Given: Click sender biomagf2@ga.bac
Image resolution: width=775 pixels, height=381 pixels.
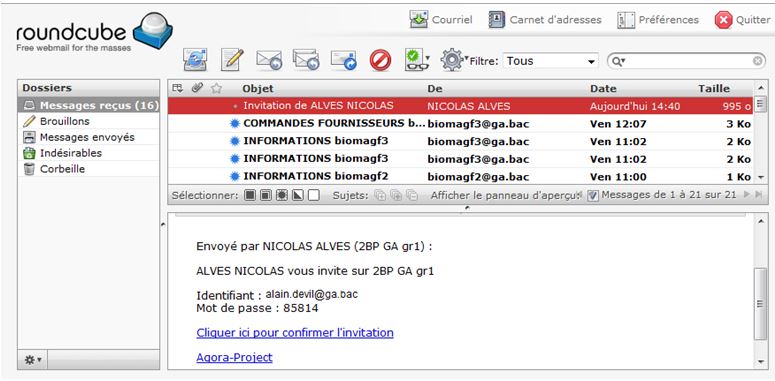Looking at the screenshot, I should pyautogui.click(x=478, y=177).
